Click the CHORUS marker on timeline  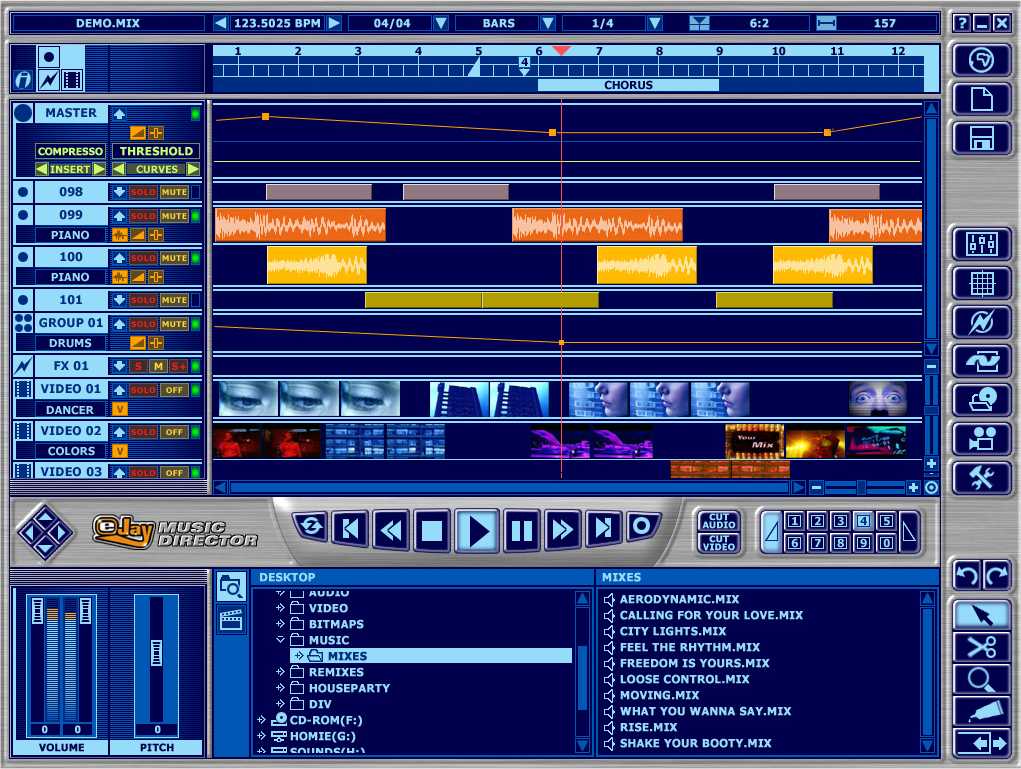(x=628, y=85)
